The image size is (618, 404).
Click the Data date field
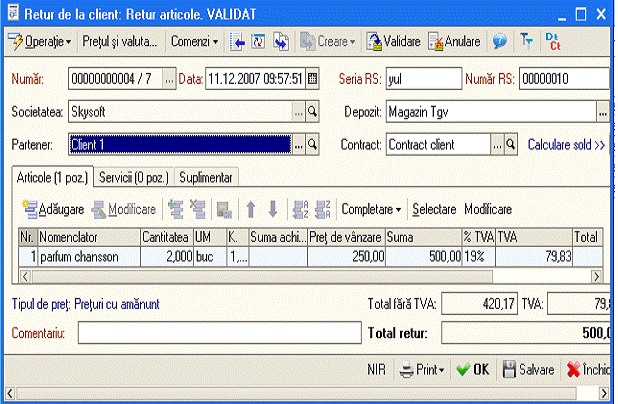tap(255, 79)
